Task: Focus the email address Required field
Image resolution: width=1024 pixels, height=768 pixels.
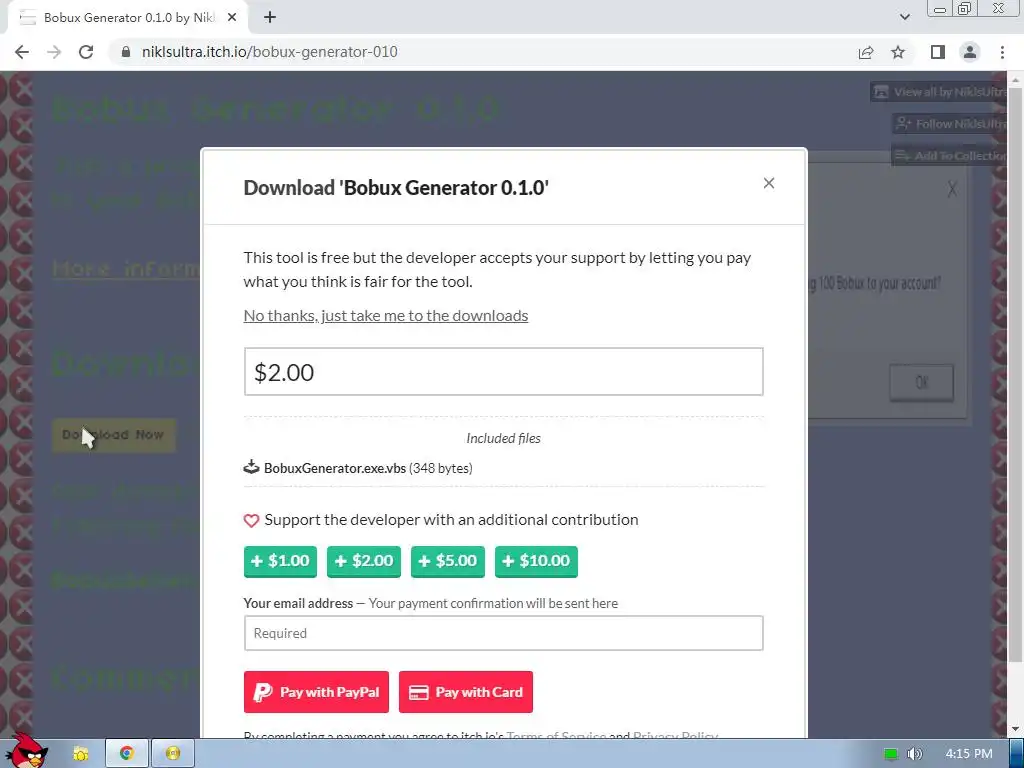Action: [504, 633]
